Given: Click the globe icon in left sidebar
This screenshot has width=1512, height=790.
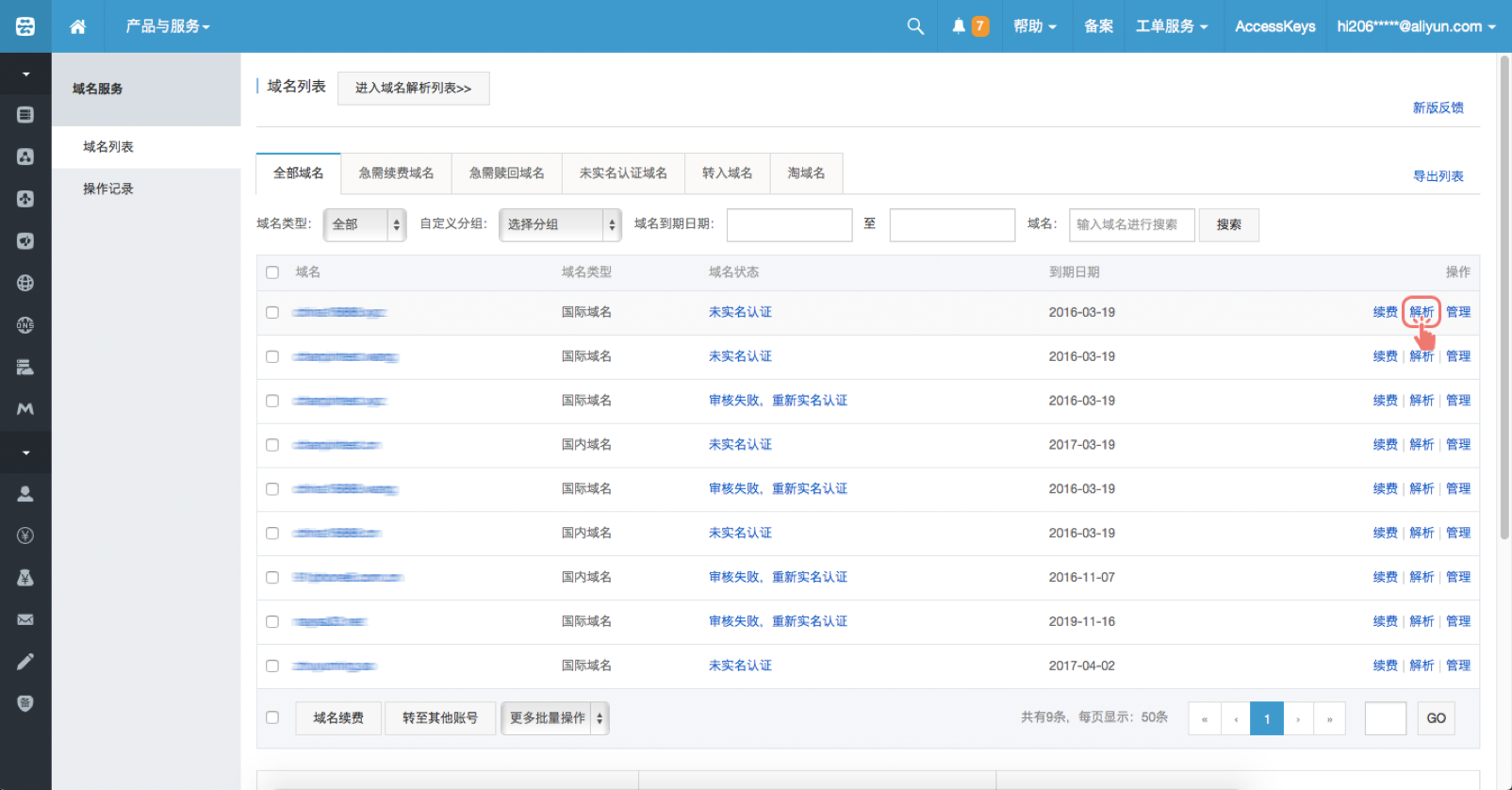Looking at the screenshot, I should 25,283.
